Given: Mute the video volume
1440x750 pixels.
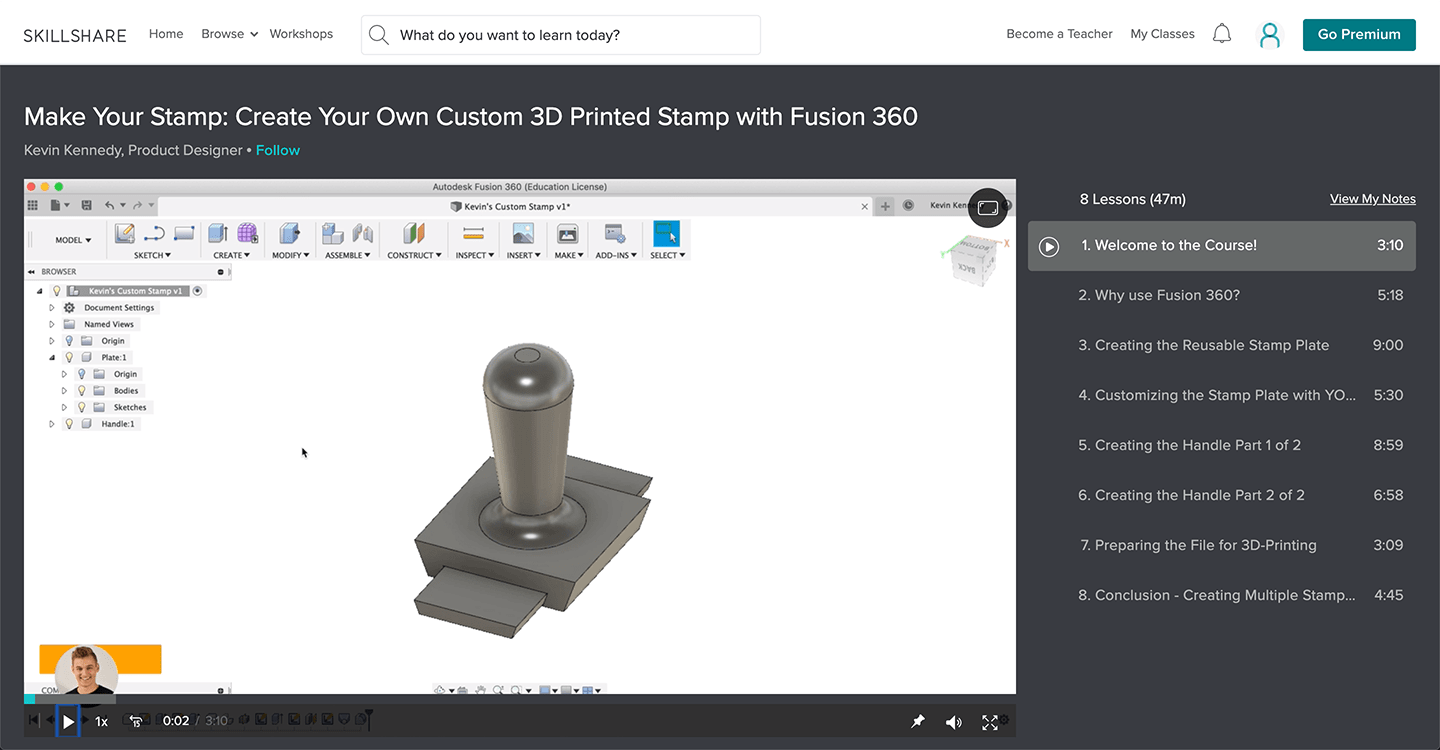Looking at the screenshot, I should [954, 722].
